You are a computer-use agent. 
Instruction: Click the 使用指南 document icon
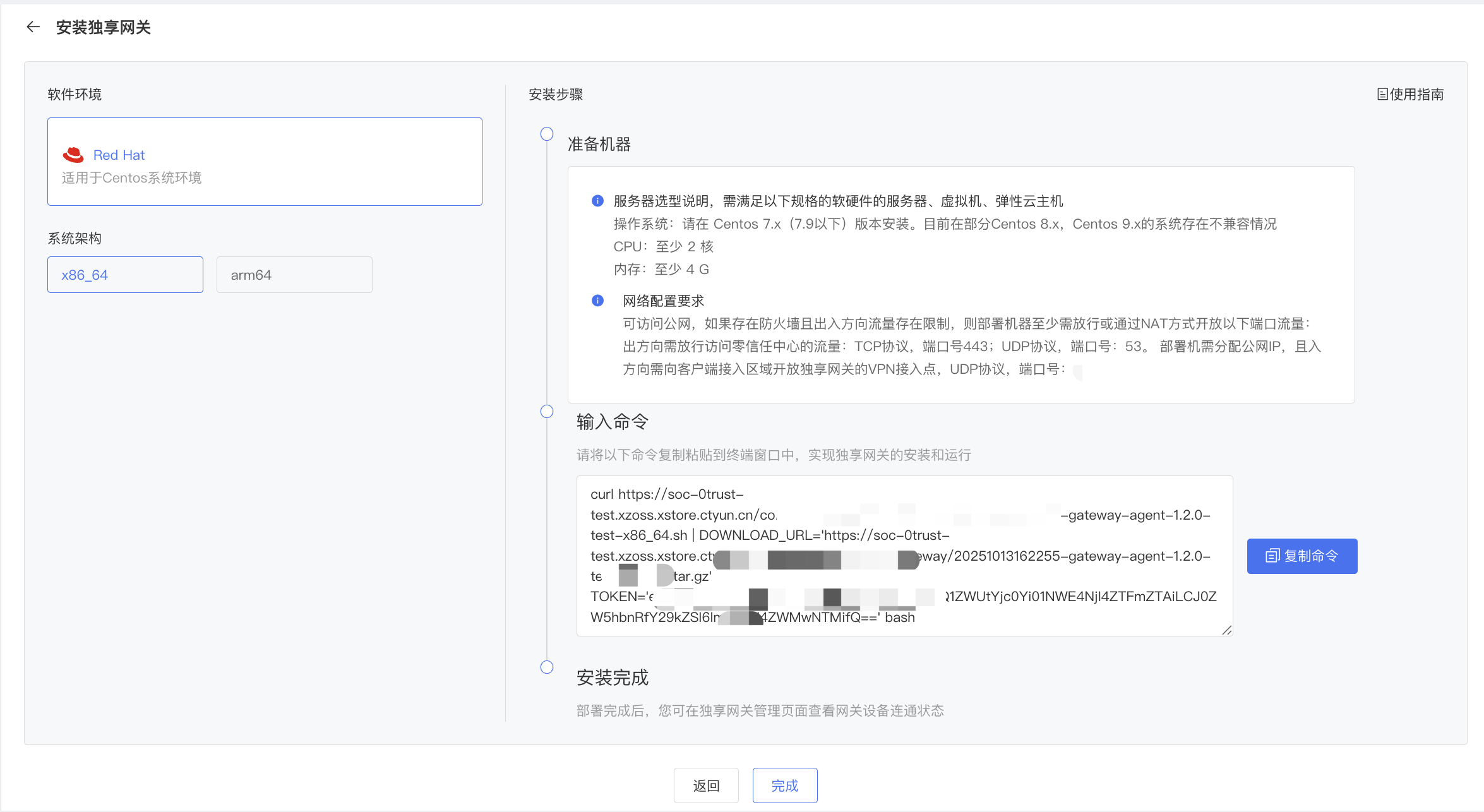pyautogui.click(x=1382, y=95)
